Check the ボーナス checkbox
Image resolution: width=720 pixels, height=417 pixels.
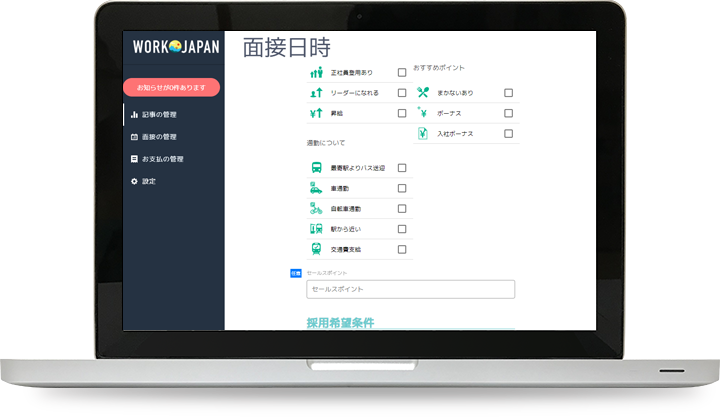click(x=508, y=113)
